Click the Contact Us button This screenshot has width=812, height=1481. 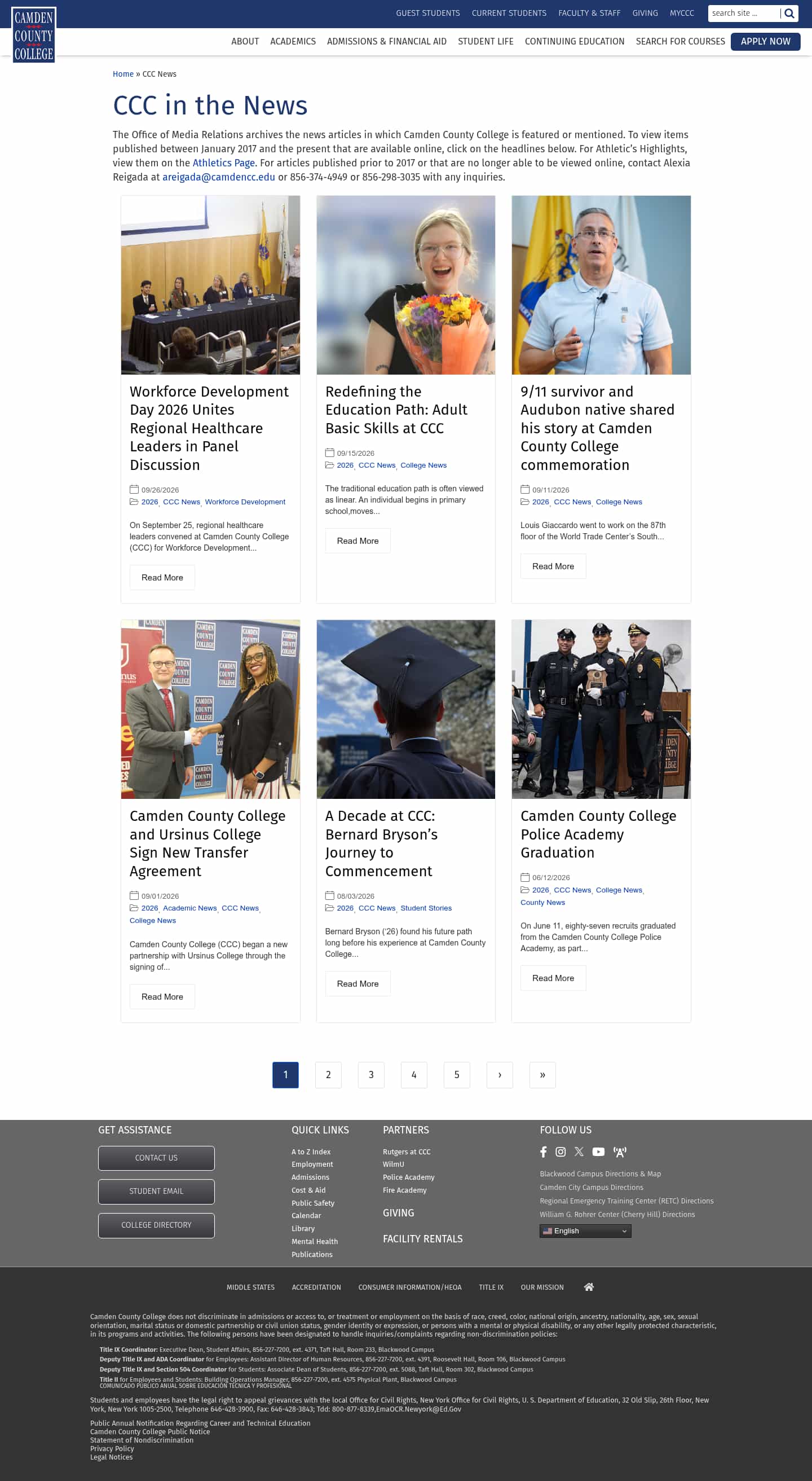(x=156, y=1158)
